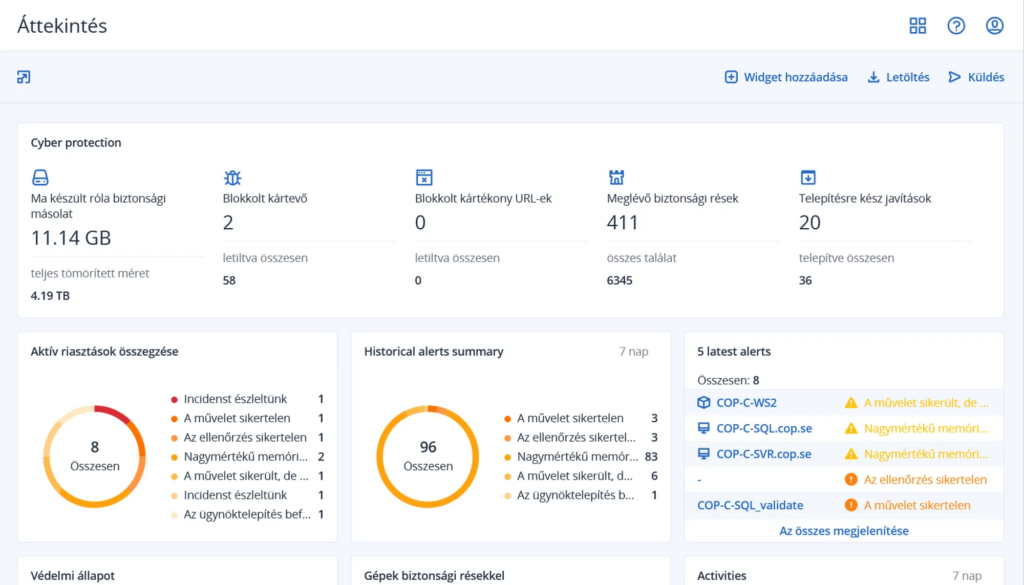Viewport: 1024px width, 585px height.
Task: Click the backup drive icon above 11.14 GB
Action: (40, 177)
